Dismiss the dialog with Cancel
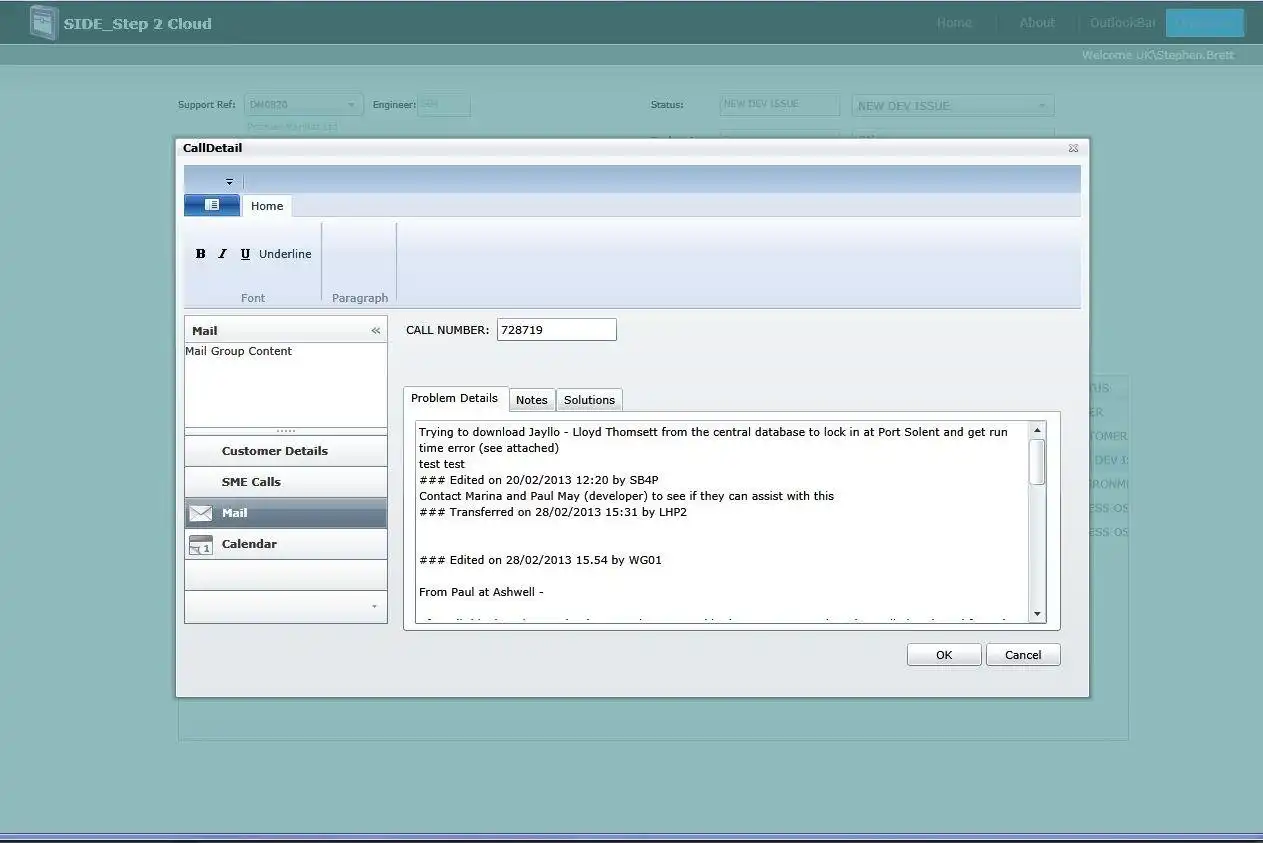Image resolution: width=1263 pixels, height=843 pixels. click(x=1023, y=655)
